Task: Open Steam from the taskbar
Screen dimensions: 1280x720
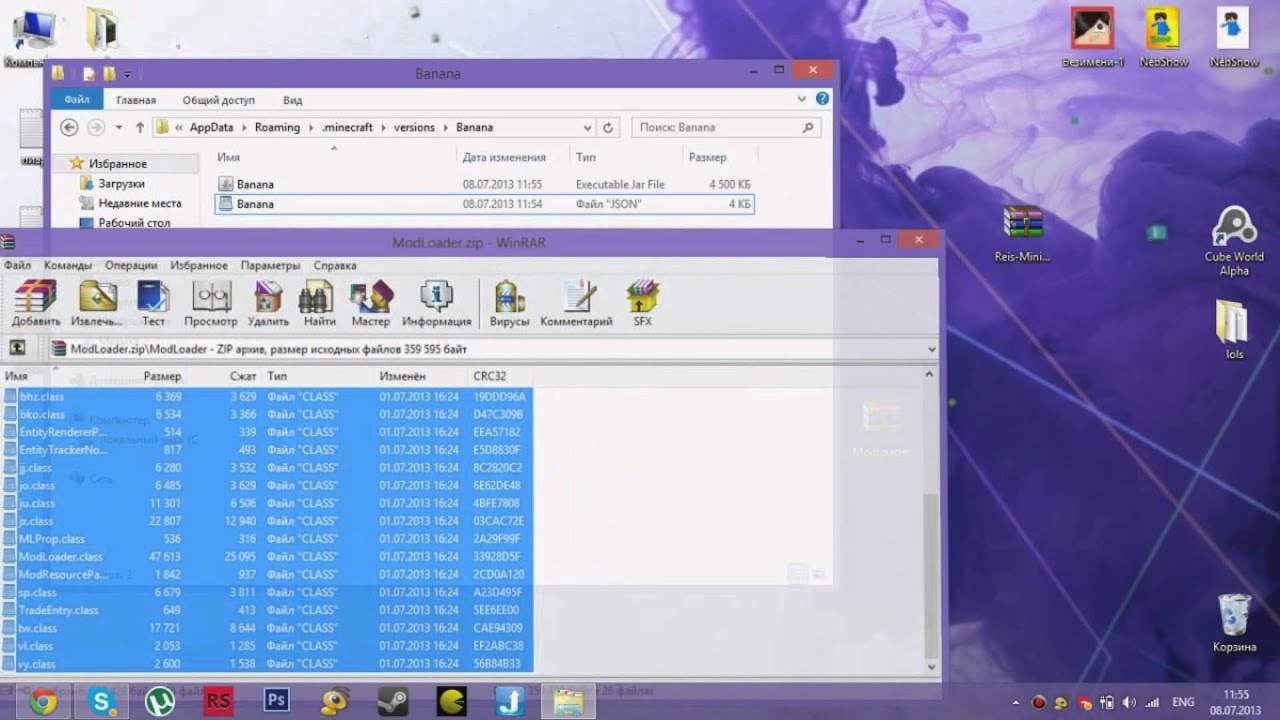Action: tap(393, 702)
